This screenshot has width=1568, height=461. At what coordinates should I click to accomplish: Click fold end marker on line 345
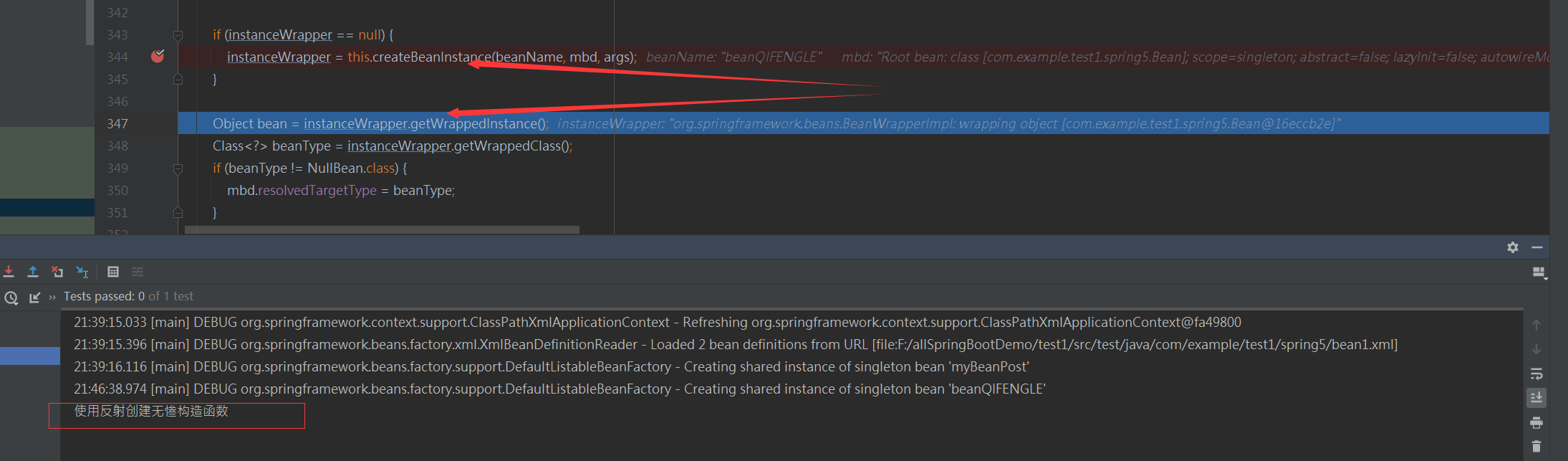tap(178, 79)
